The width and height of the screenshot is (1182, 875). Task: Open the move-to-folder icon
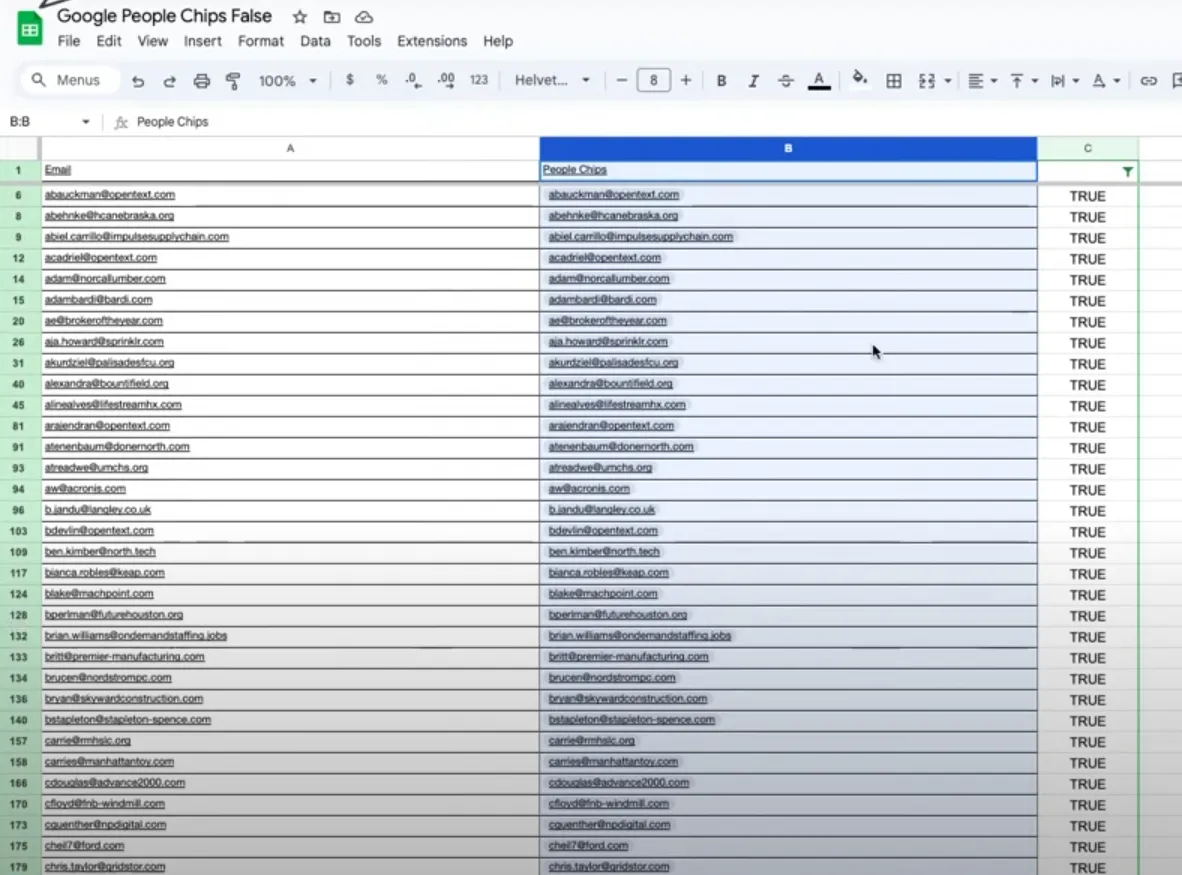click(332, 17)
